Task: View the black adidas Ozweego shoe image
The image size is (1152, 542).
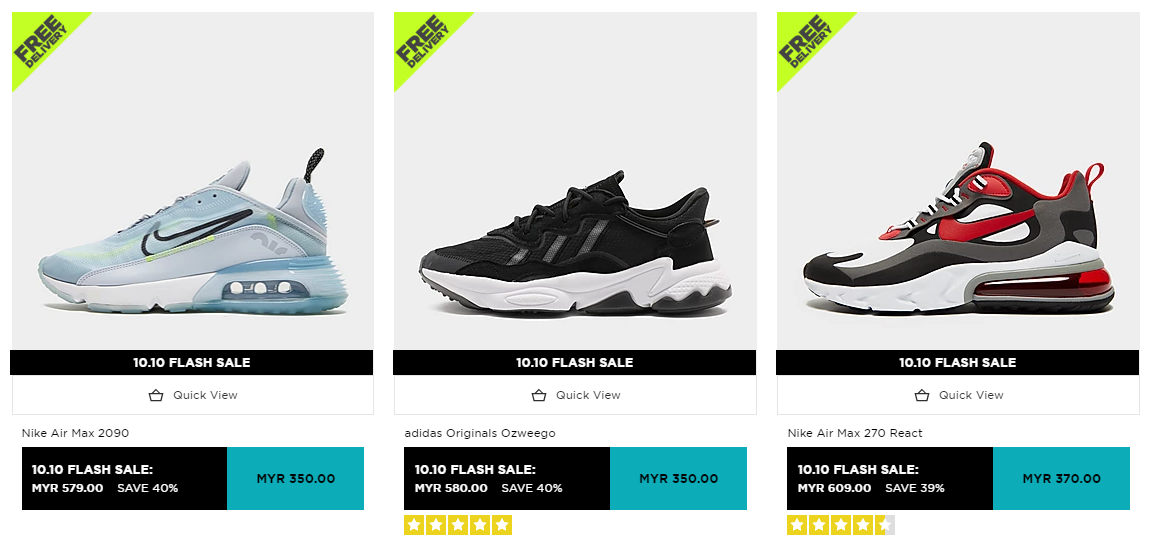Action: (x=575, y=244)
